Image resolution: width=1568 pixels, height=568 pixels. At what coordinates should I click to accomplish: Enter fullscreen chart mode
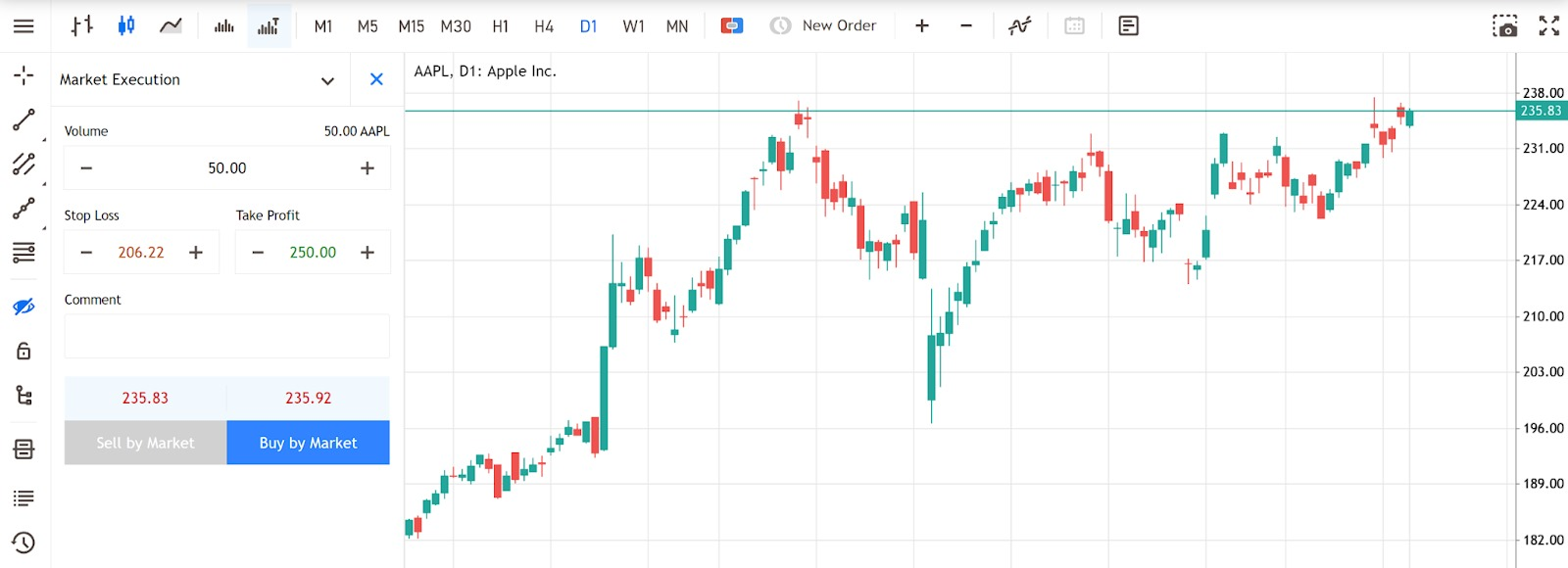click(1548, 25)
